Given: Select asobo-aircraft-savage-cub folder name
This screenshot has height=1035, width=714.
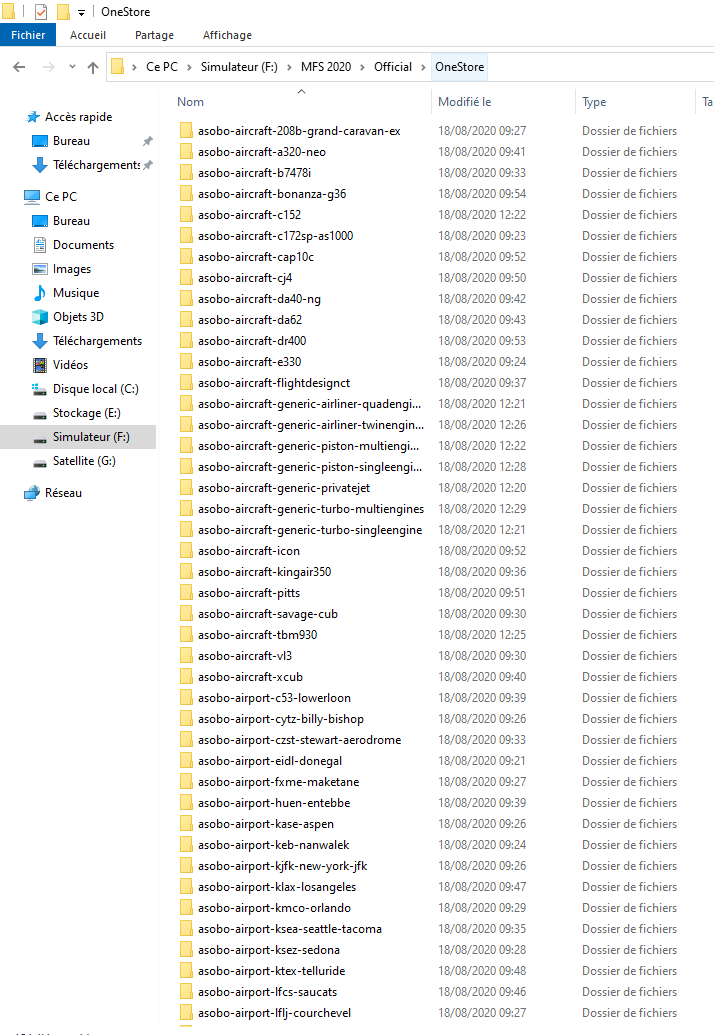Looking at the screenshot, I should click(267, 614).
